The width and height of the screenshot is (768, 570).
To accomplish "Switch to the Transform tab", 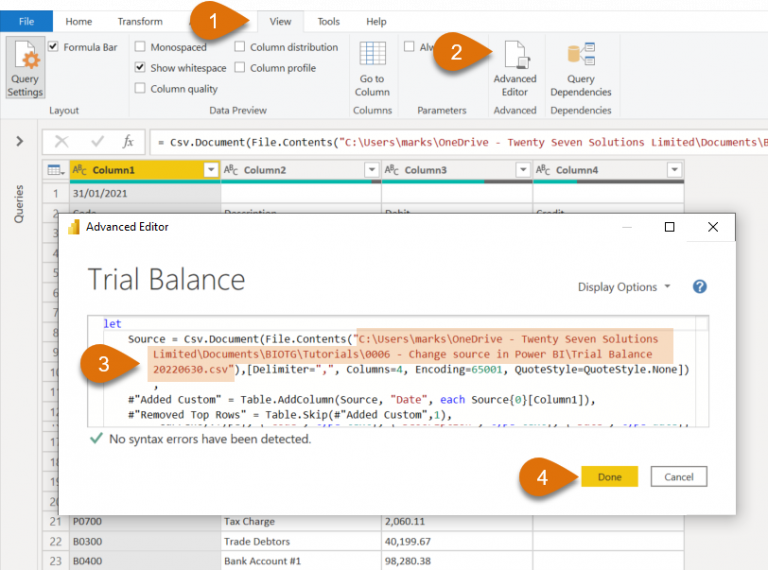I will coord(140,21).
